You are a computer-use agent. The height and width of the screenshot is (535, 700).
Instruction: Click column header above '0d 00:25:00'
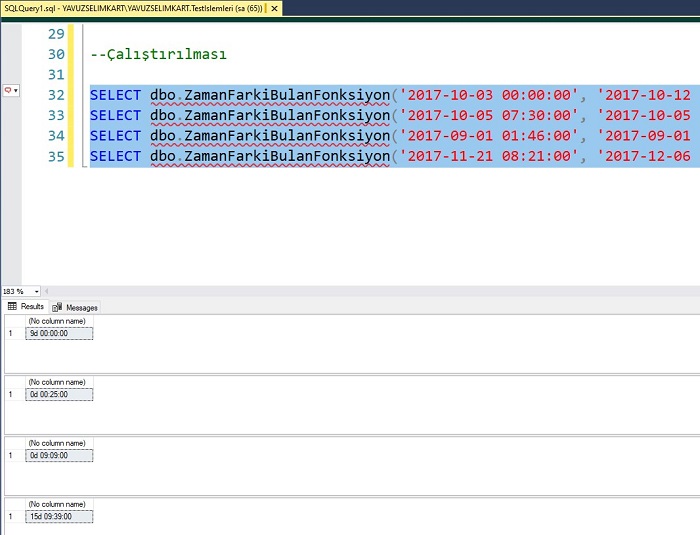[x=57, y=382]
